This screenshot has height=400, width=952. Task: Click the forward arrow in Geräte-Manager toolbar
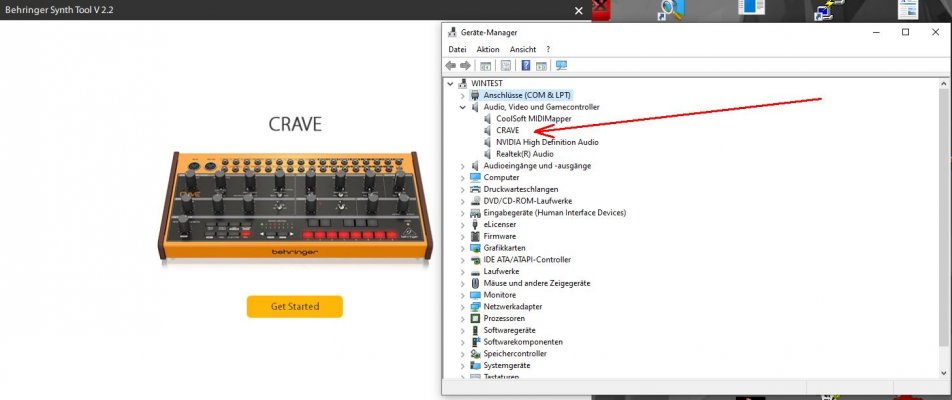465,66
